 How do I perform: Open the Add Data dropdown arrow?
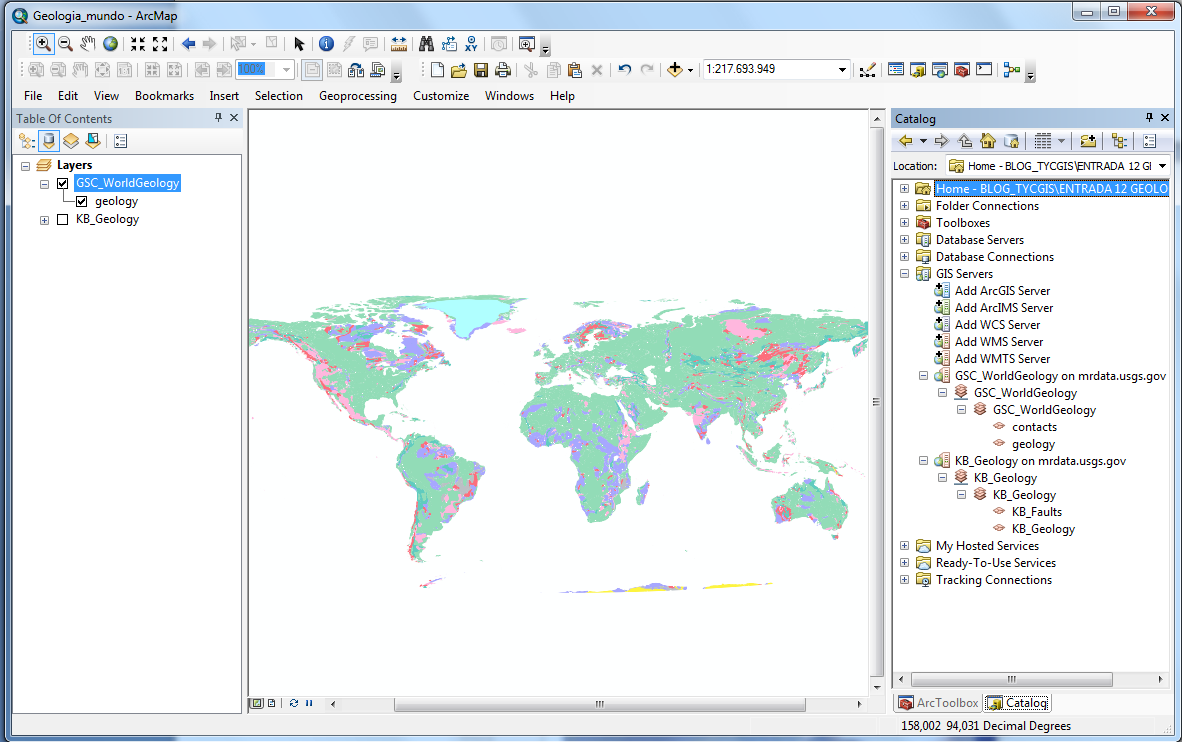pyautogui.click(x=691, y=70)
